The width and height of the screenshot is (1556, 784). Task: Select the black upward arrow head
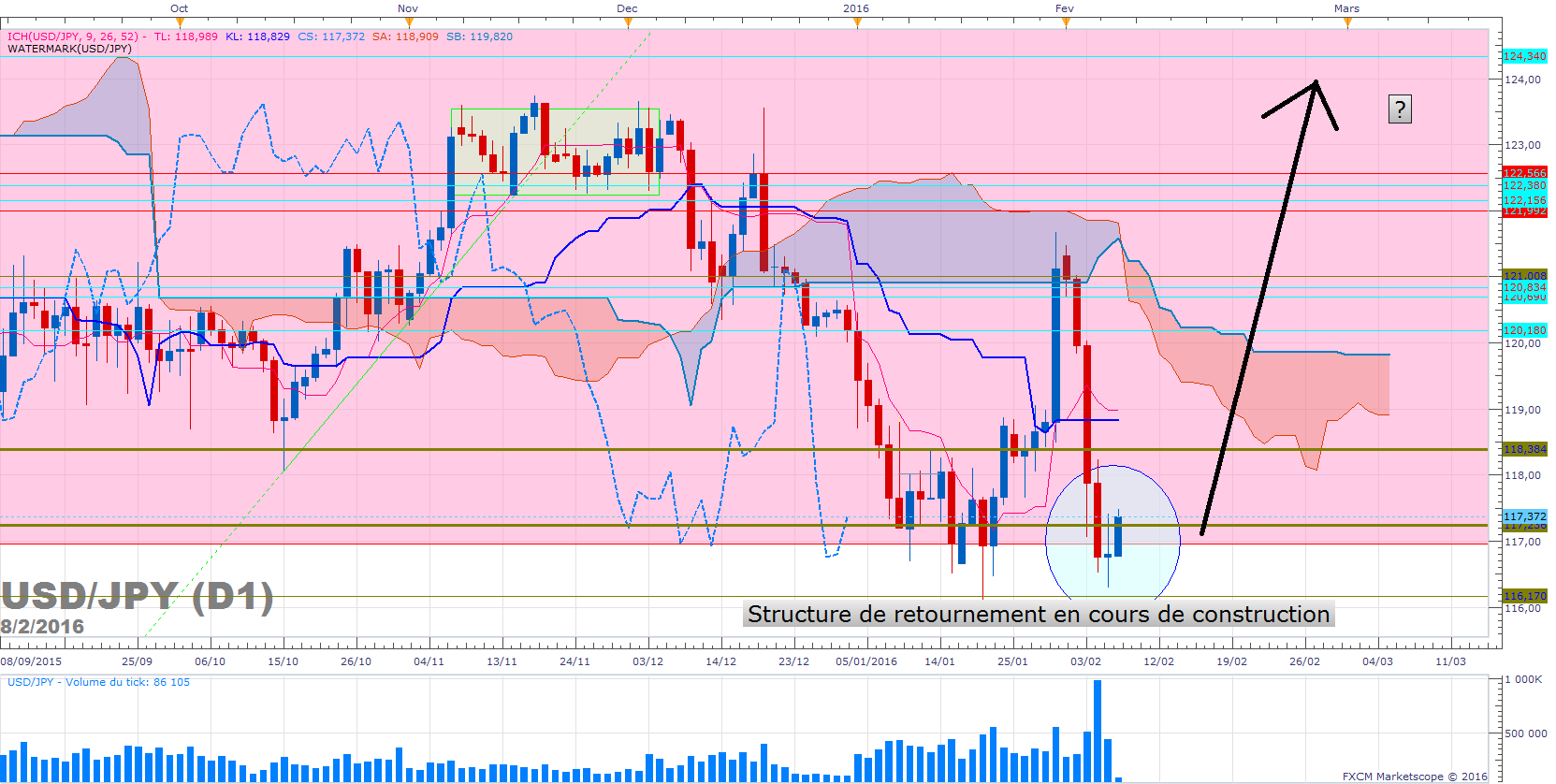[1314, 85]
